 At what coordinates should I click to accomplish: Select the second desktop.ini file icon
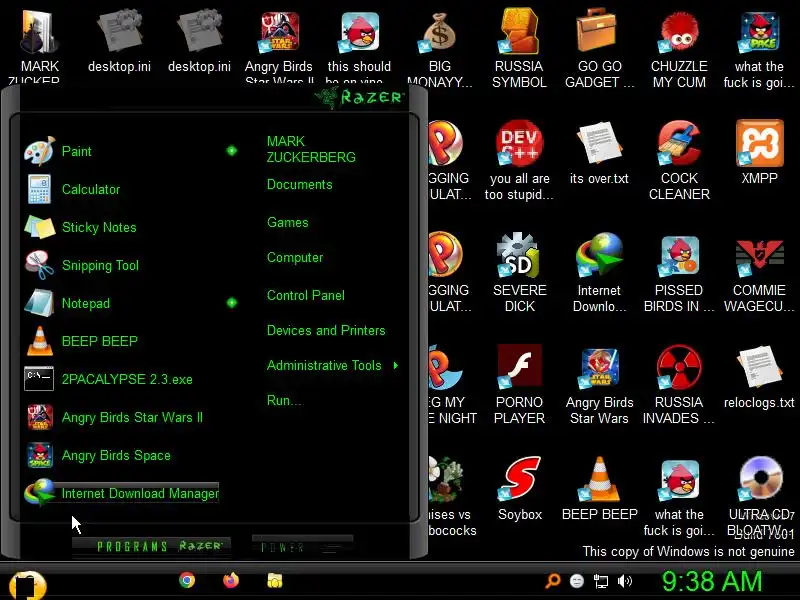pos(199,42)
